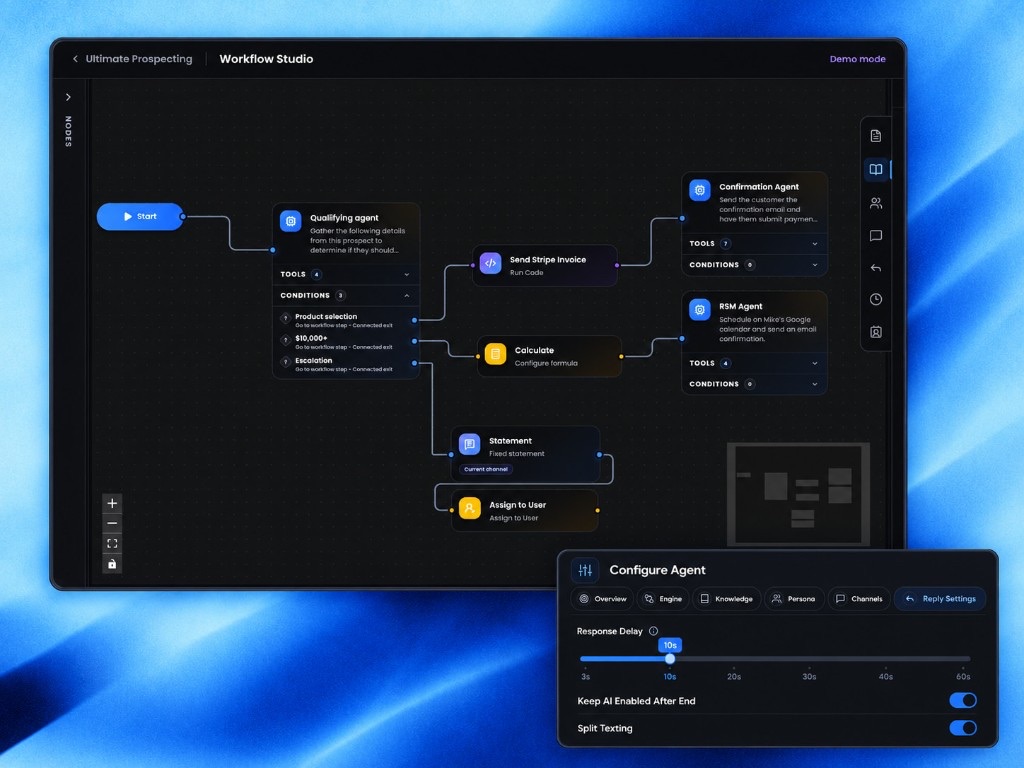Set Response Delay slider to 60s mark
The width and height of the screenshot is (1024, 768).
[964, 658]
